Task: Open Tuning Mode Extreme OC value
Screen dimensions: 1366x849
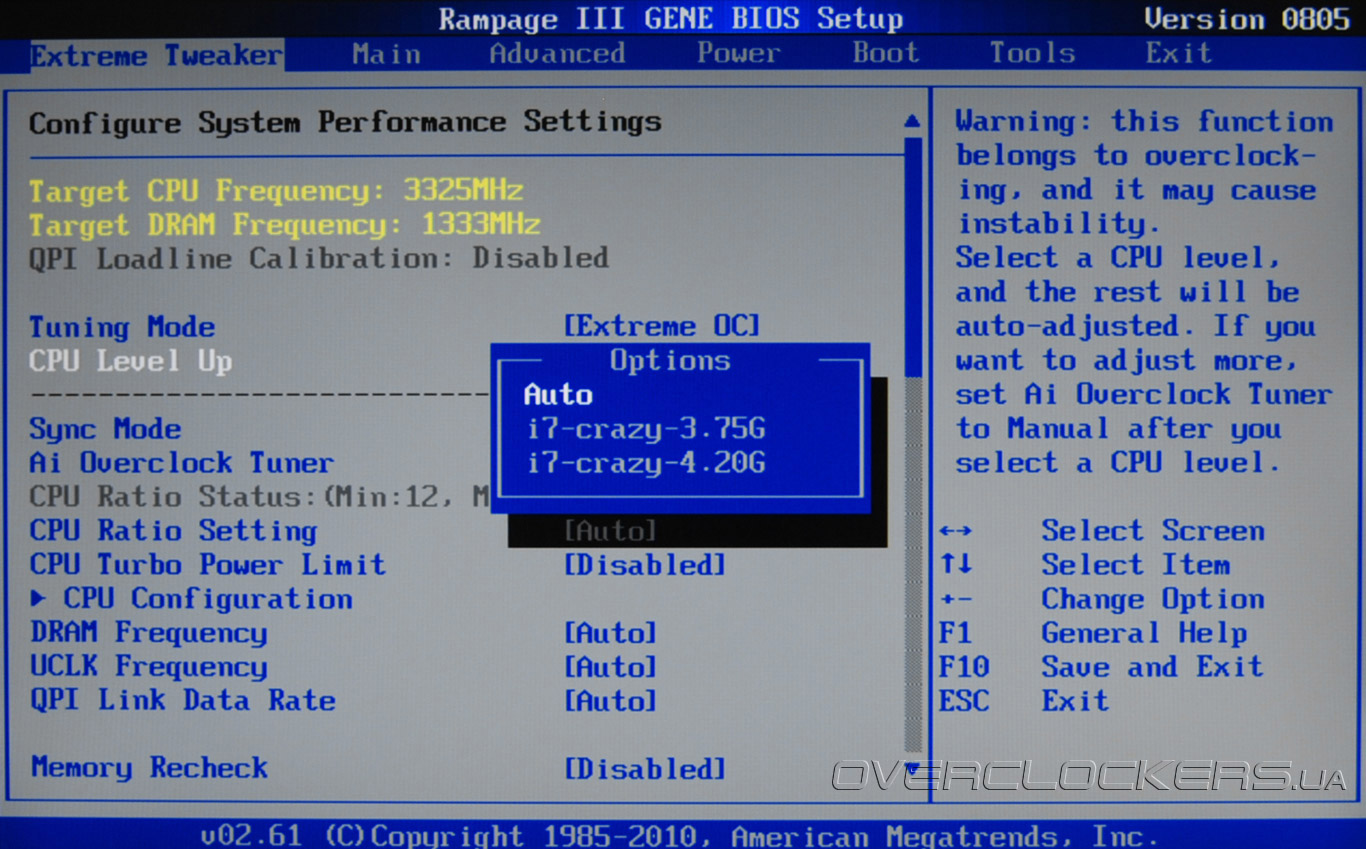Action: [x=662, y=326]
